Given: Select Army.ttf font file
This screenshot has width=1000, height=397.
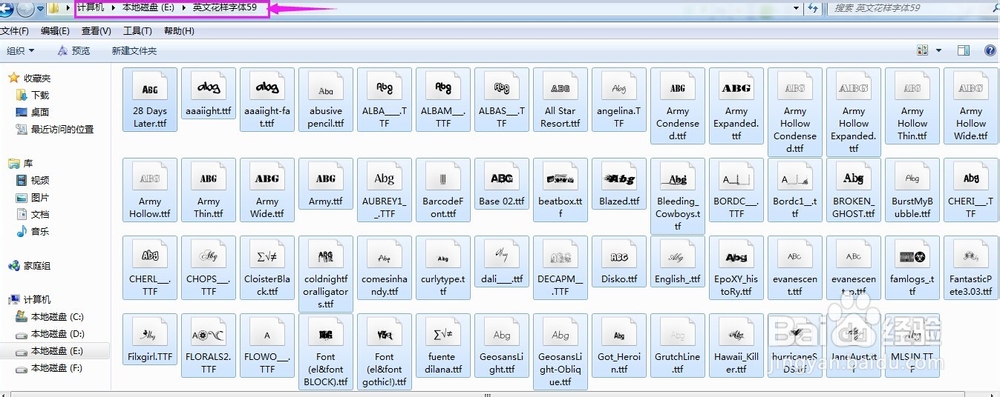Looking at the screenshot, I should click(325, 184).
